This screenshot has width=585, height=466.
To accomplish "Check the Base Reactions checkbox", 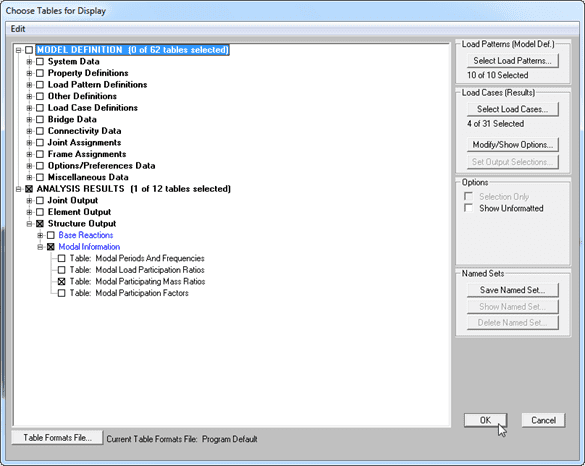I will (x=51, y=235).
